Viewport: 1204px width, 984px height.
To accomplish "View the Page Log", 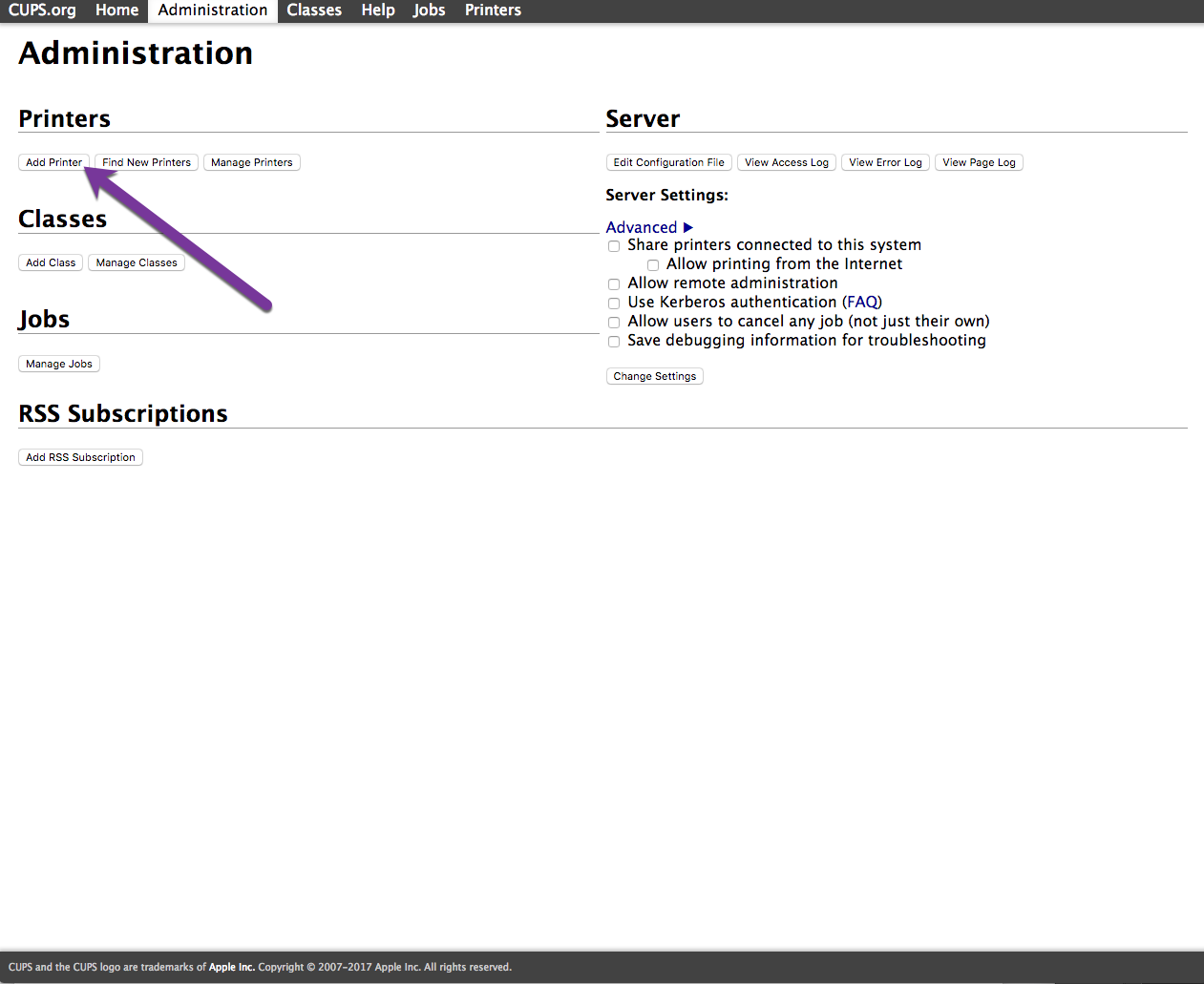I will pyautogui.click(x=979, y=162).
